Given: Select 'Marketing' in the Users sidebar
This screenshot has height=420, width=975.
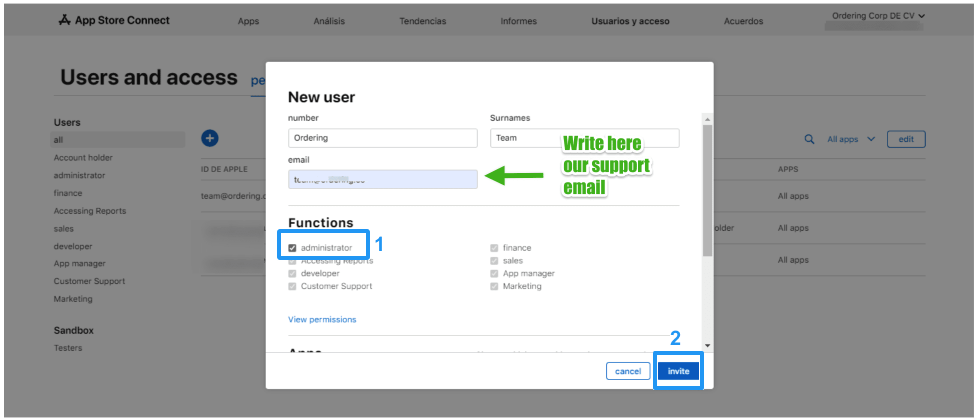Looking at the screenshot, I should tap(73, 299).
